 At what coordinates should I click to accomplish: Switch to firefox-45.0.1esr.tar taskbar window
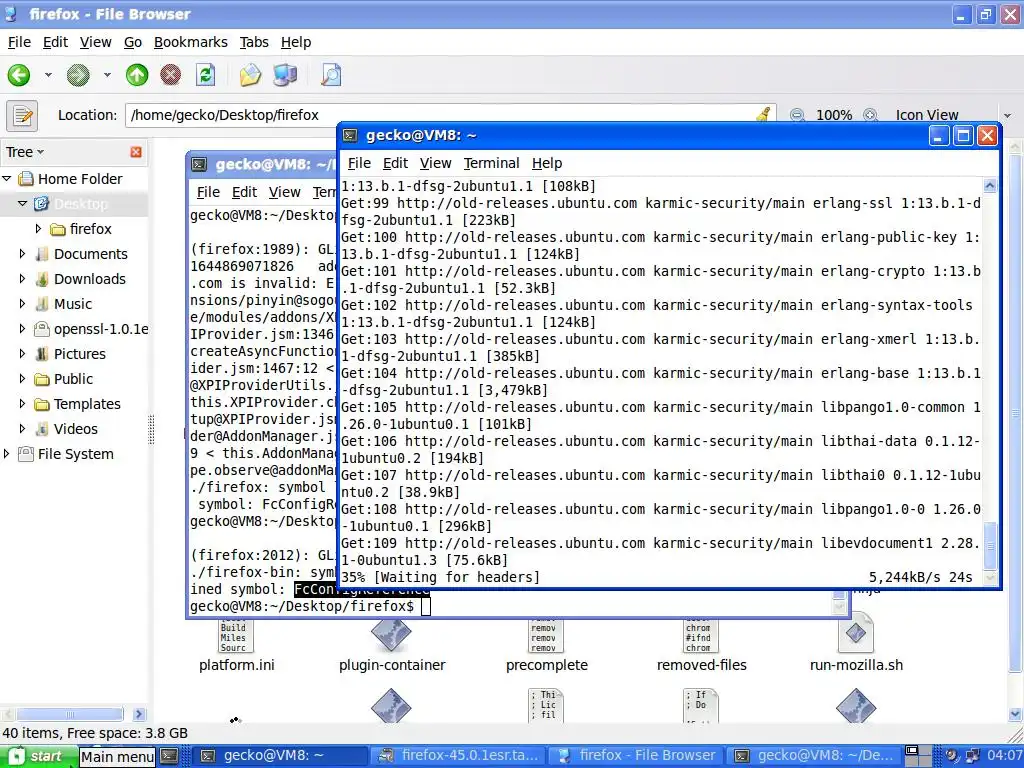pos(460,756)
